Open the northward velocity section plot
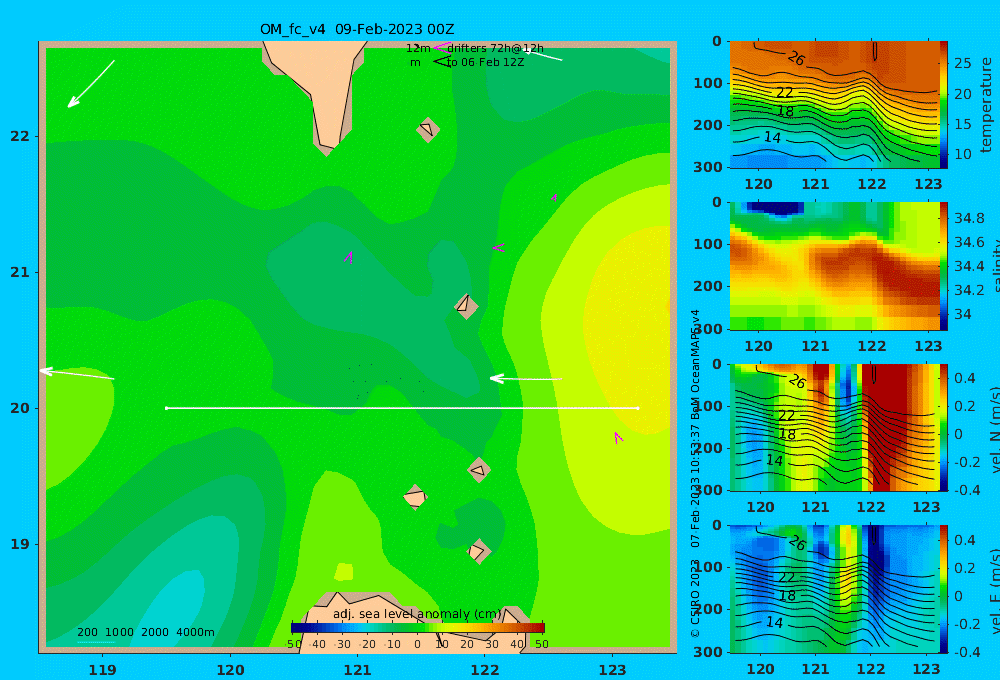 (834, 427)
